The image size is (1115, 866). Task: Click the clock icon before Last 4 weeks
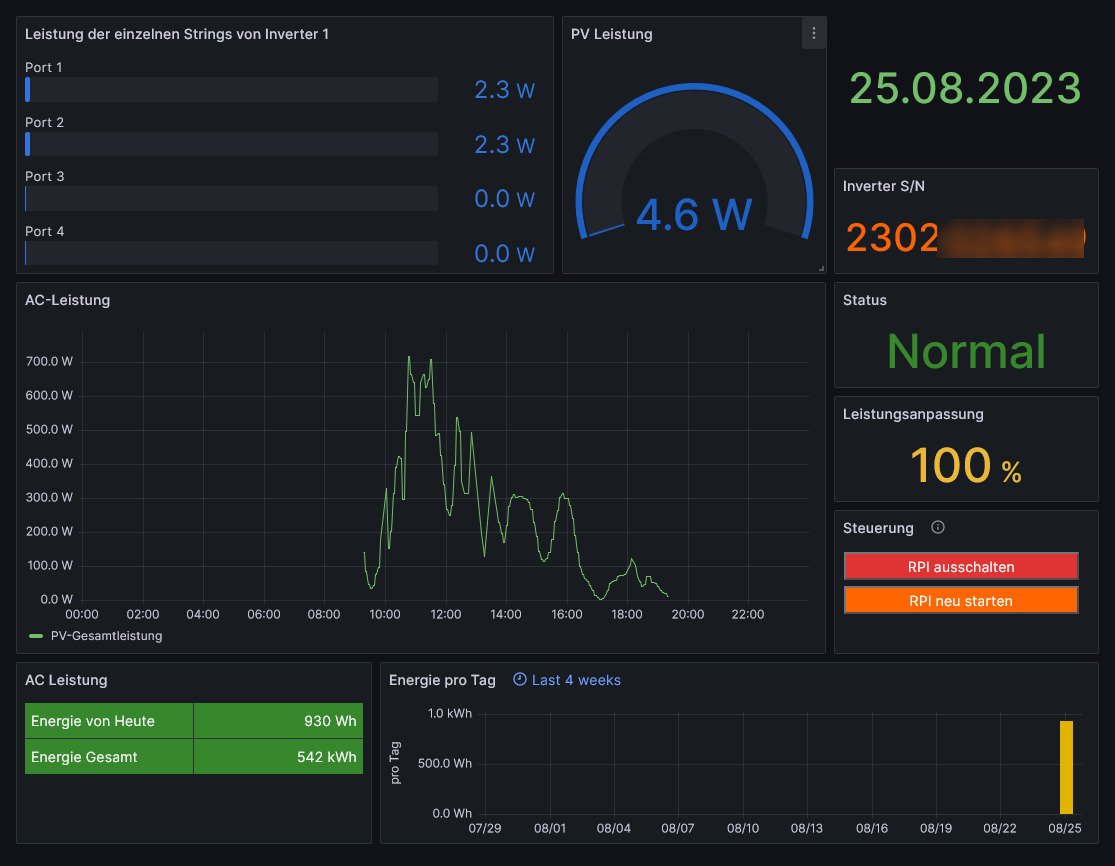point(519,680)
